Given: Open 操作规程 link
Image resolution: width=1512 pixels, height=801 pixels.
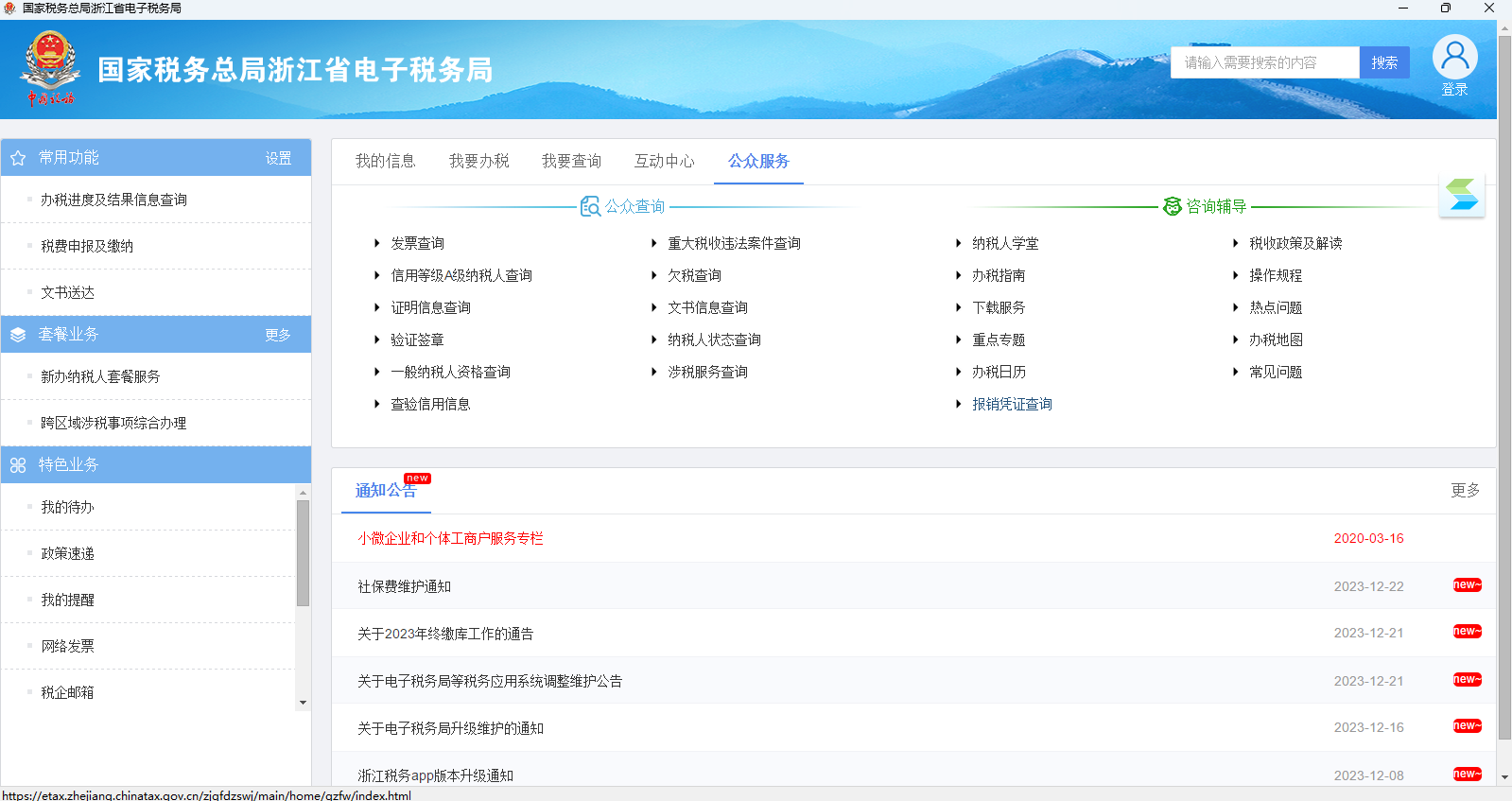Looking at the screenshot, I should (x=1276, y=275).
